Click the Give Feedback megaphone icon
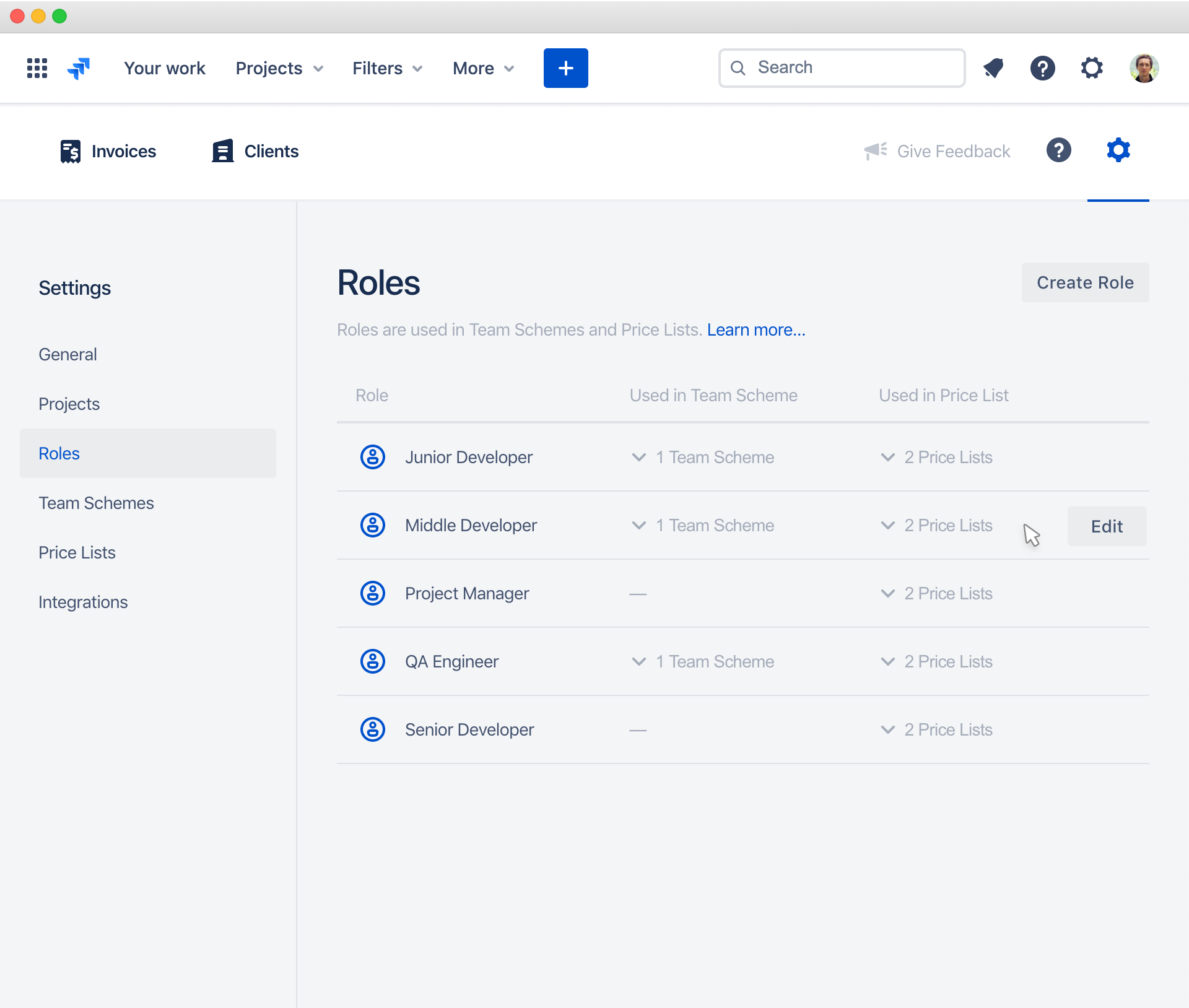 tap(876, 150)
